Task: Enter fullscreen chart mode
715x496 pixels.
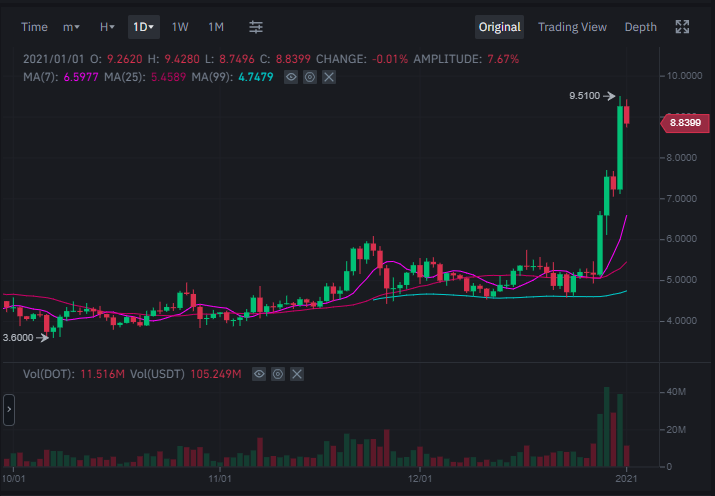Action: [x=682, y=27]
